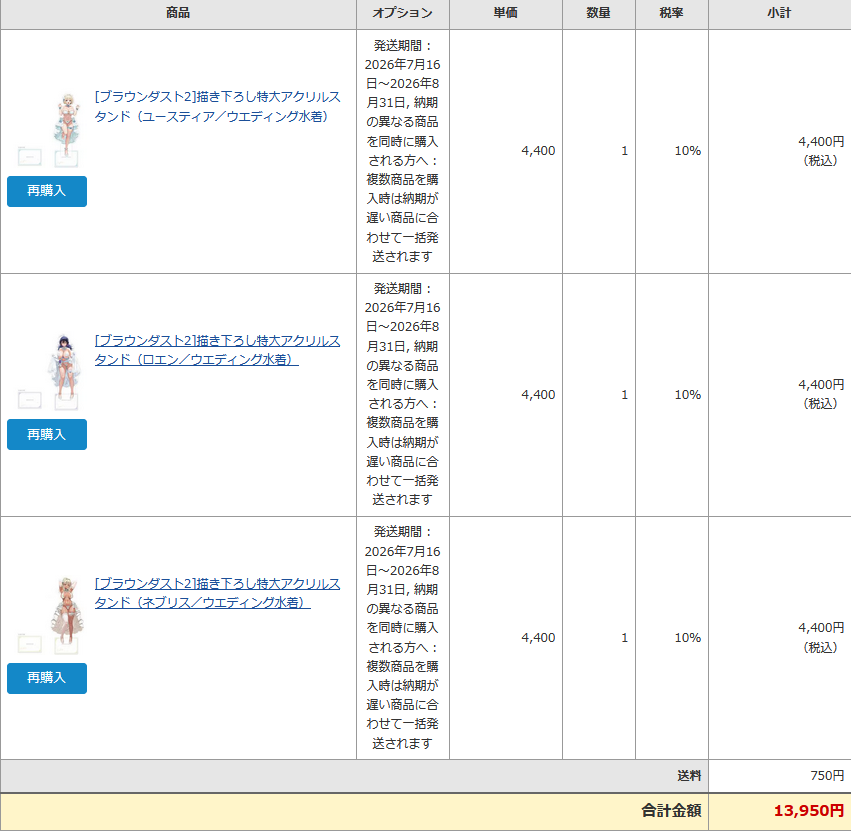The height and width of the screenshot is (832, 851).
Task: Click the ユースティア product thumbnail image
Action: click(x=49, y=130)
